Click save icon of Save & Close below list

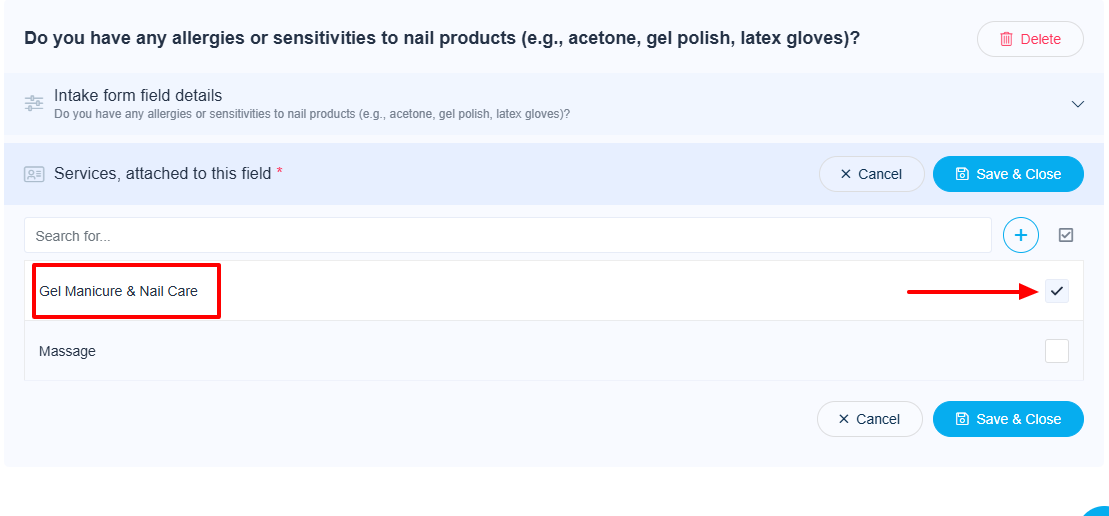point(962,419)
